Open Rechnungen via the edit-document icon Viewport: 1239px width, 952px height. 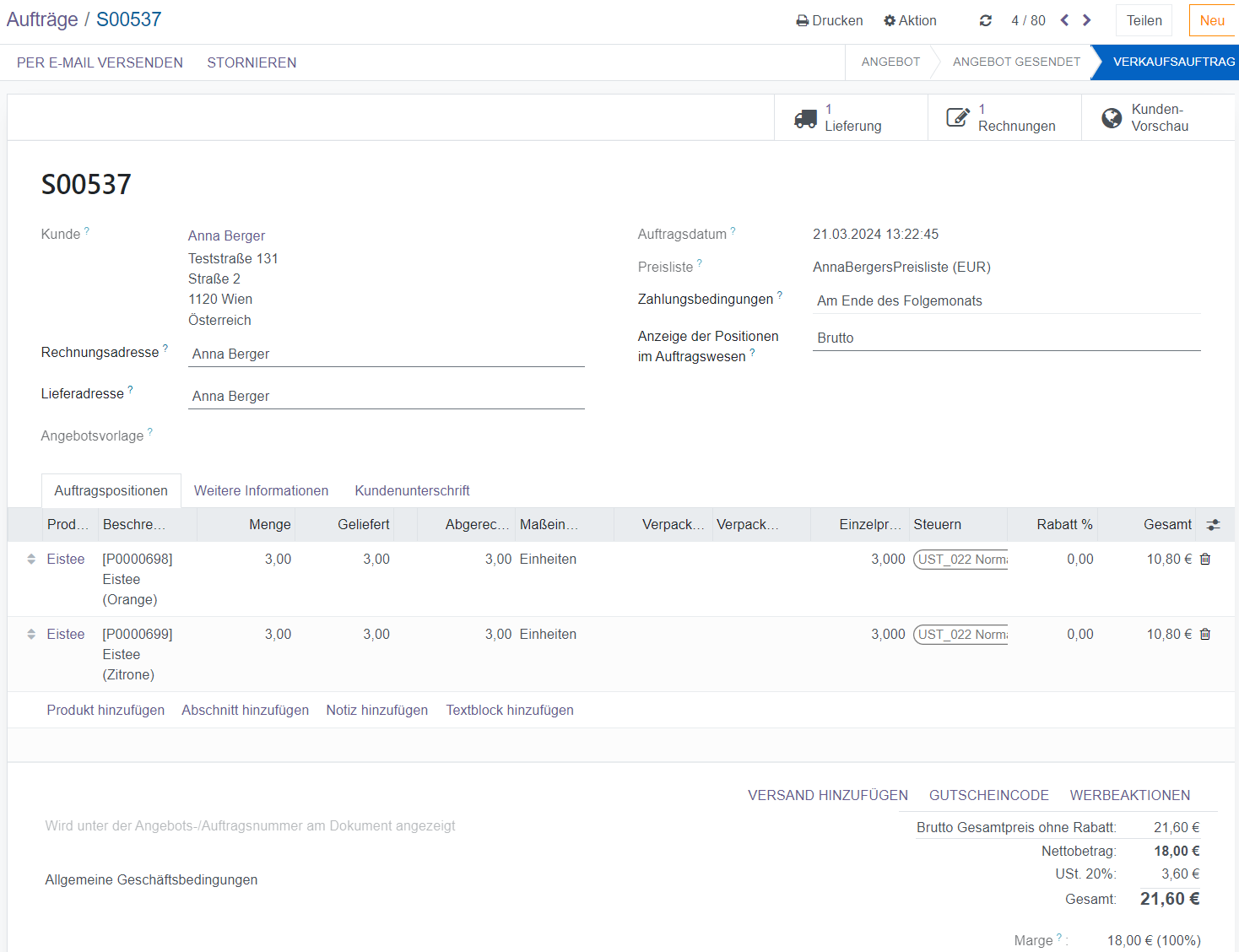coord(958,118)
